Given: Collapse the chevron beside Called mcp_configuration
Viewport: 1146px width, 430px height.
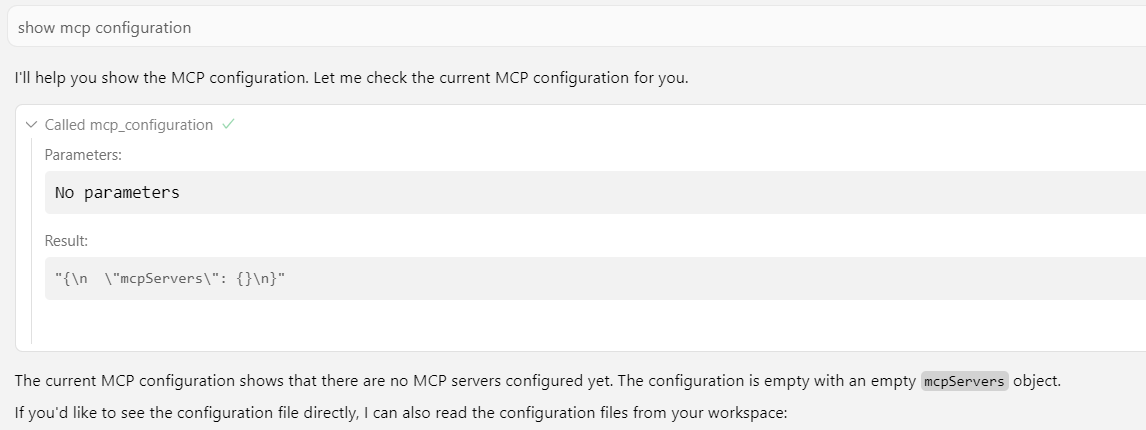Looking at the screenshot, I should pyautogui.click(x=31, y=125).
